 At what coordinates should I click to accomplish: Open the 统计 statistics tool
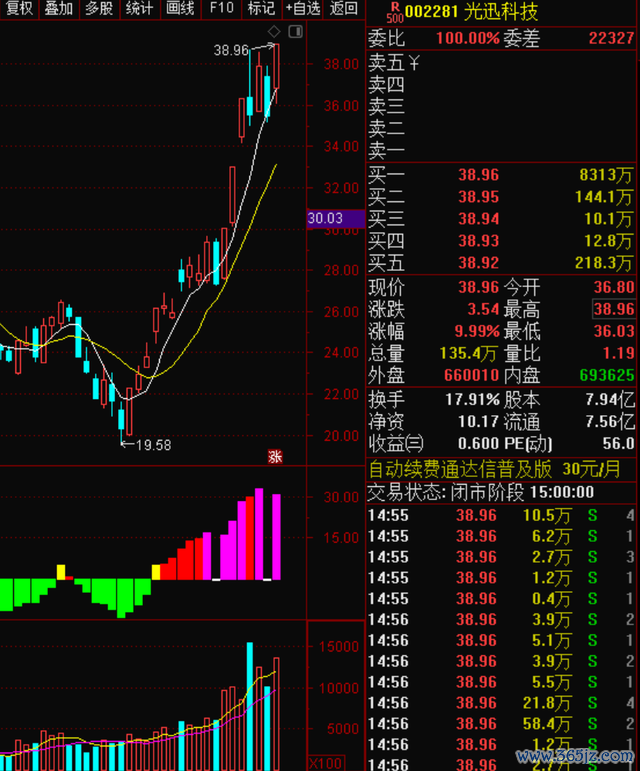pos(139,9)
